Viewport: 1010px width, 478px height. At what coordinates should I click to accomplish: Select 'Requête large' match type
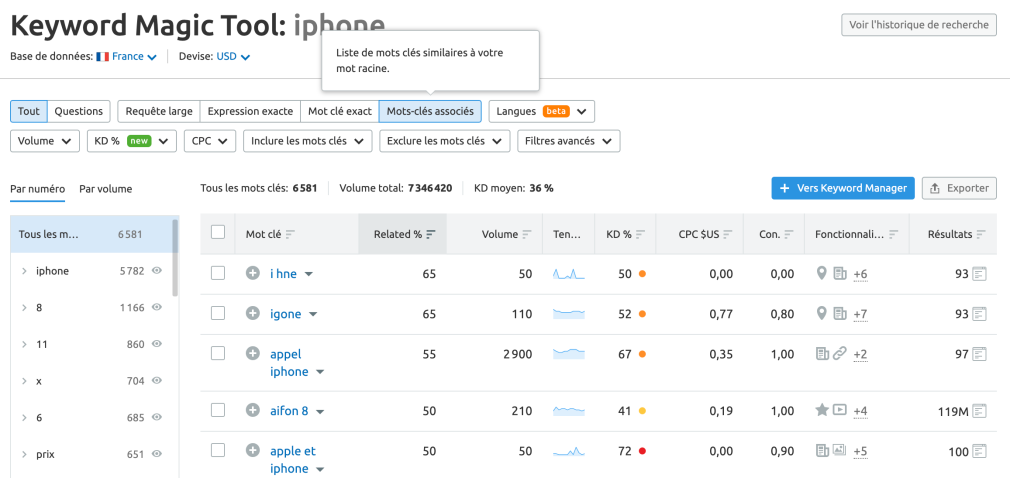(158, 111)
